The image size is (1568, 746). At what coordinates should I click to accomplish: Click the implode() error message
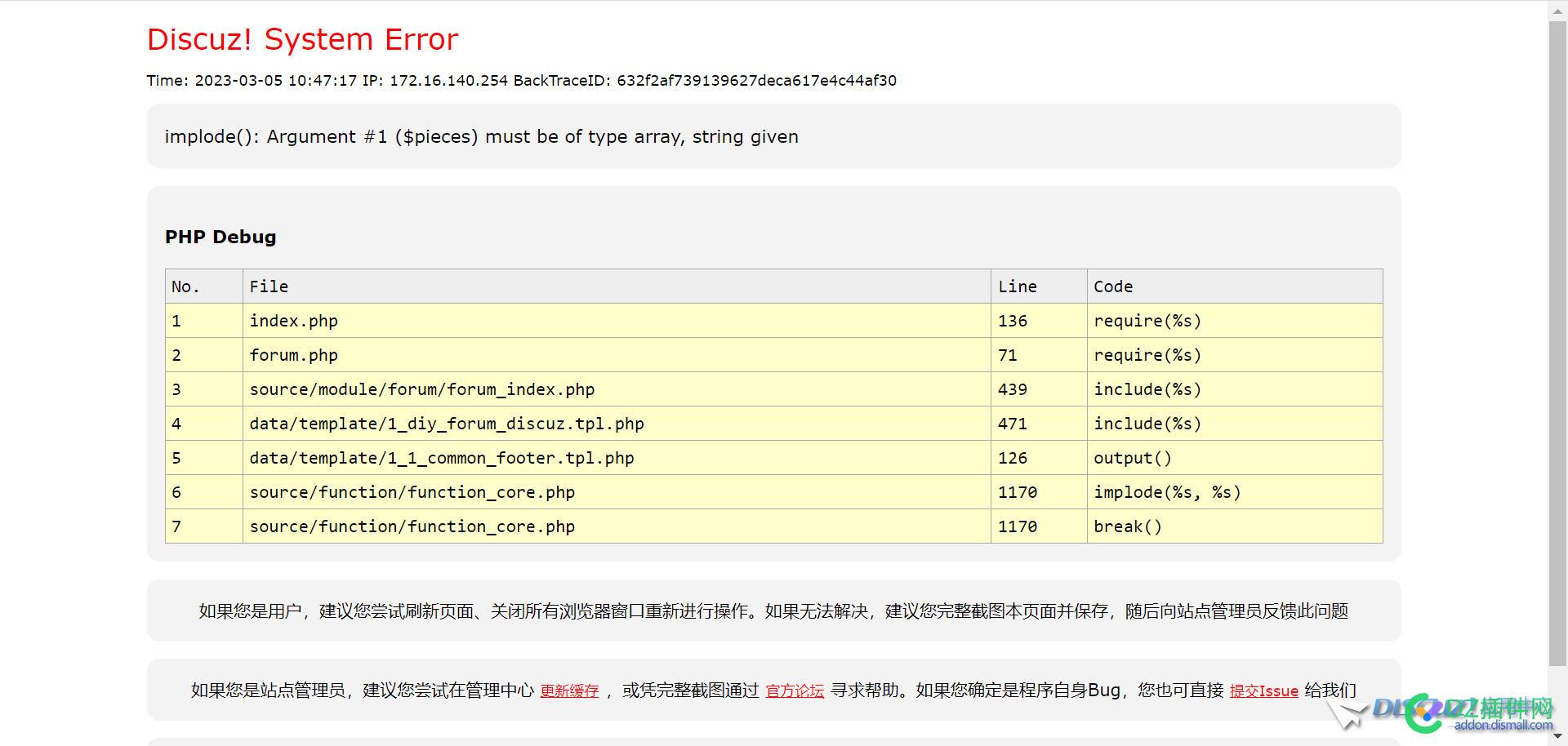point(481,136)
